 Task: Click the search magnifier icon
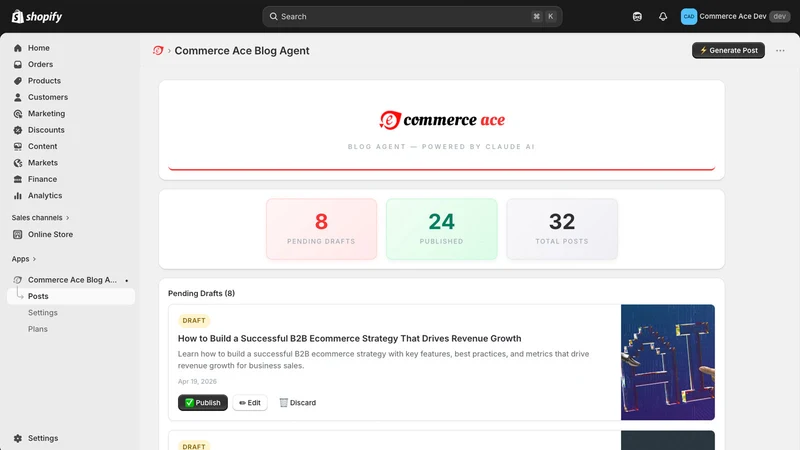point(273,16)
